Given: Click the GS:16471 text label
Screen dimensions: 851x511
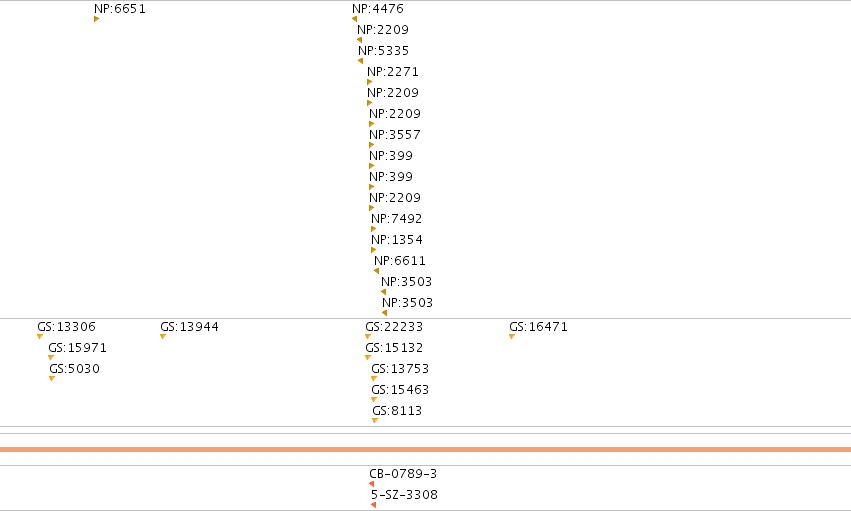Looking at the screenshot, I should [538, 327].
